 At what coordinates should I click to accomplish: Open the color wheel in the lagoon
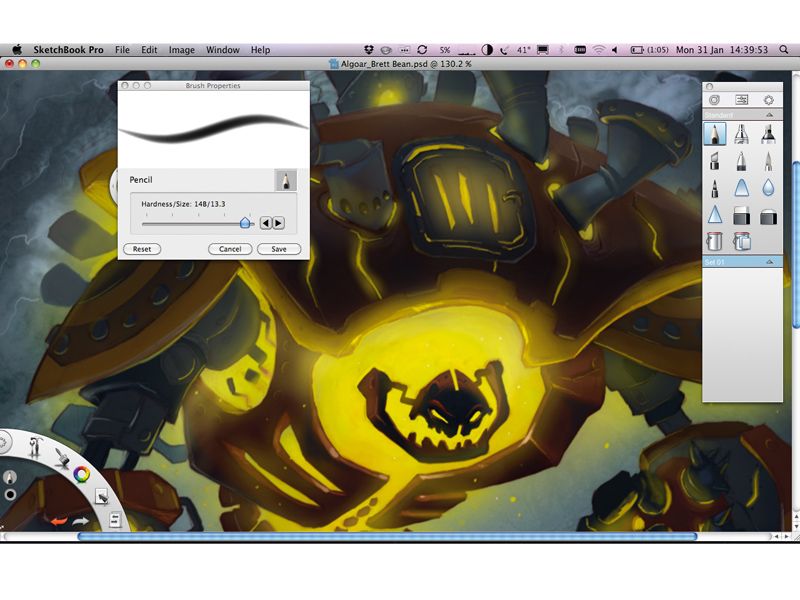point(82,474)
